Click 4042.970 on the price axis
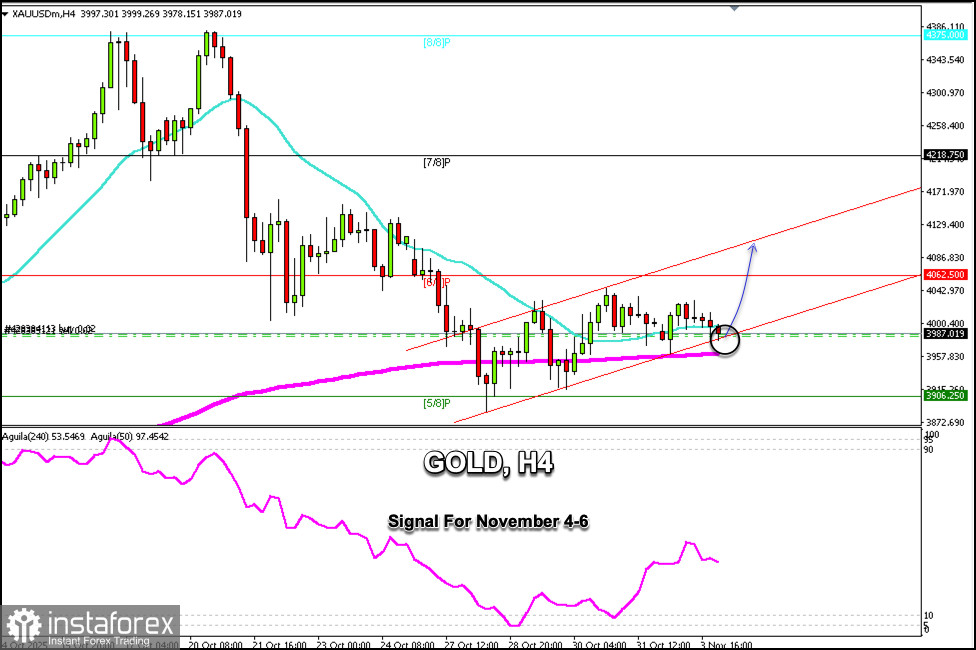The width and height of the screenshot is (976, 650). pos(945,291)
